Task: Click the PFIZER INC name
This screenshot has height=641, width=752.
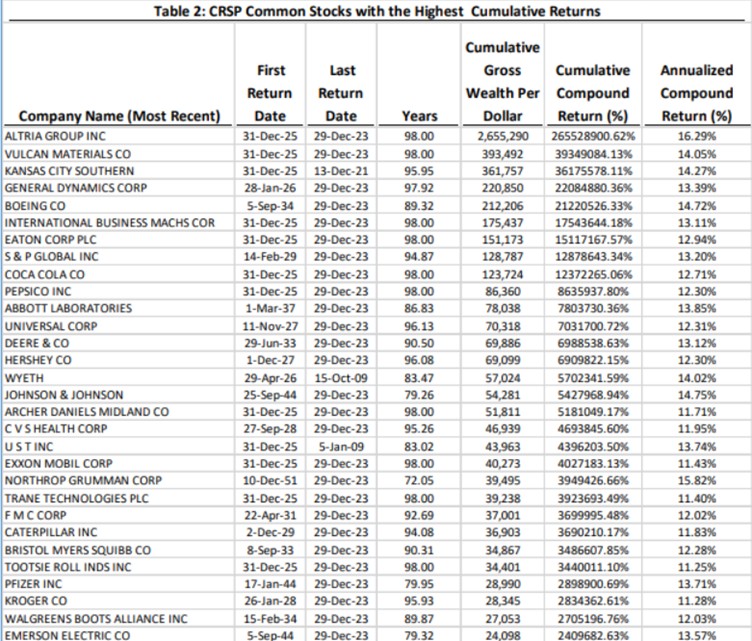Action: pyautogui.click(x=33, y=584)
